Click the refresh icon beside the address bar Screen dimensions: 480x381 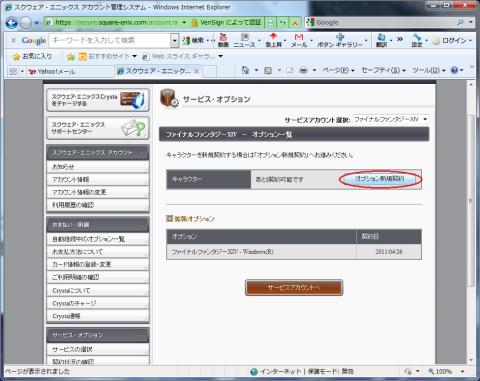click(x=283, y=23)
